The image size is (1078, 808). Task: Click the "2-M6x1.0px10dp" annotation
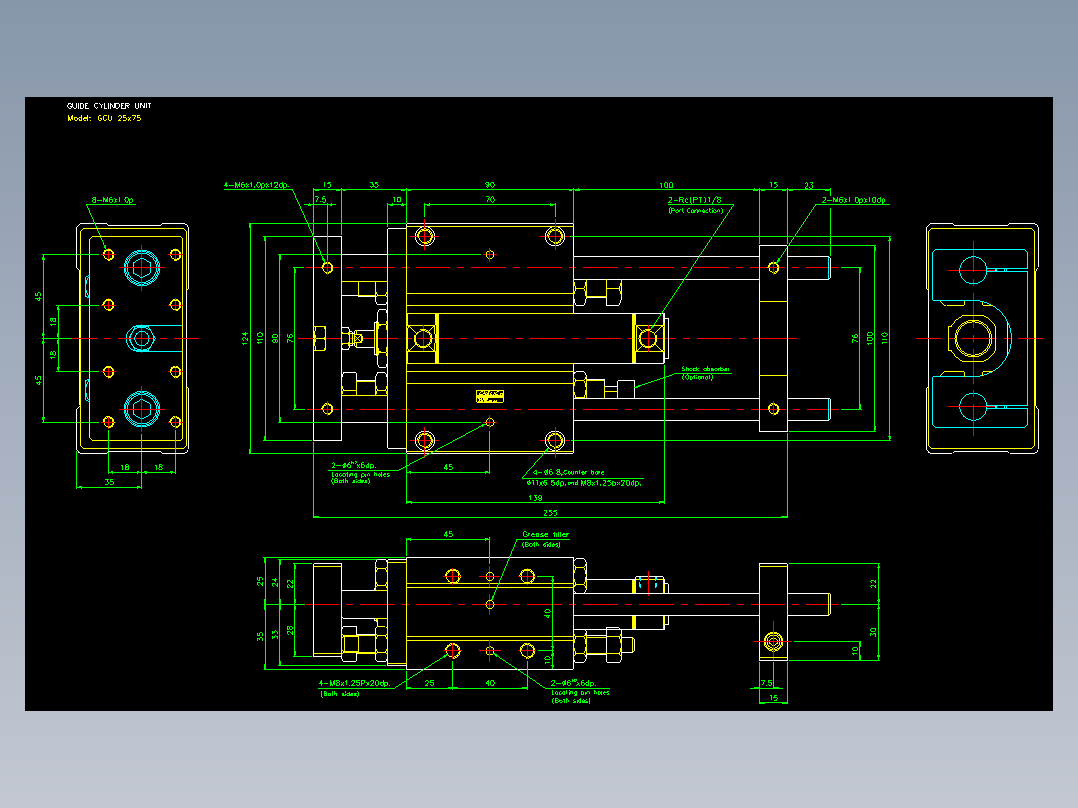pos(854,200)
